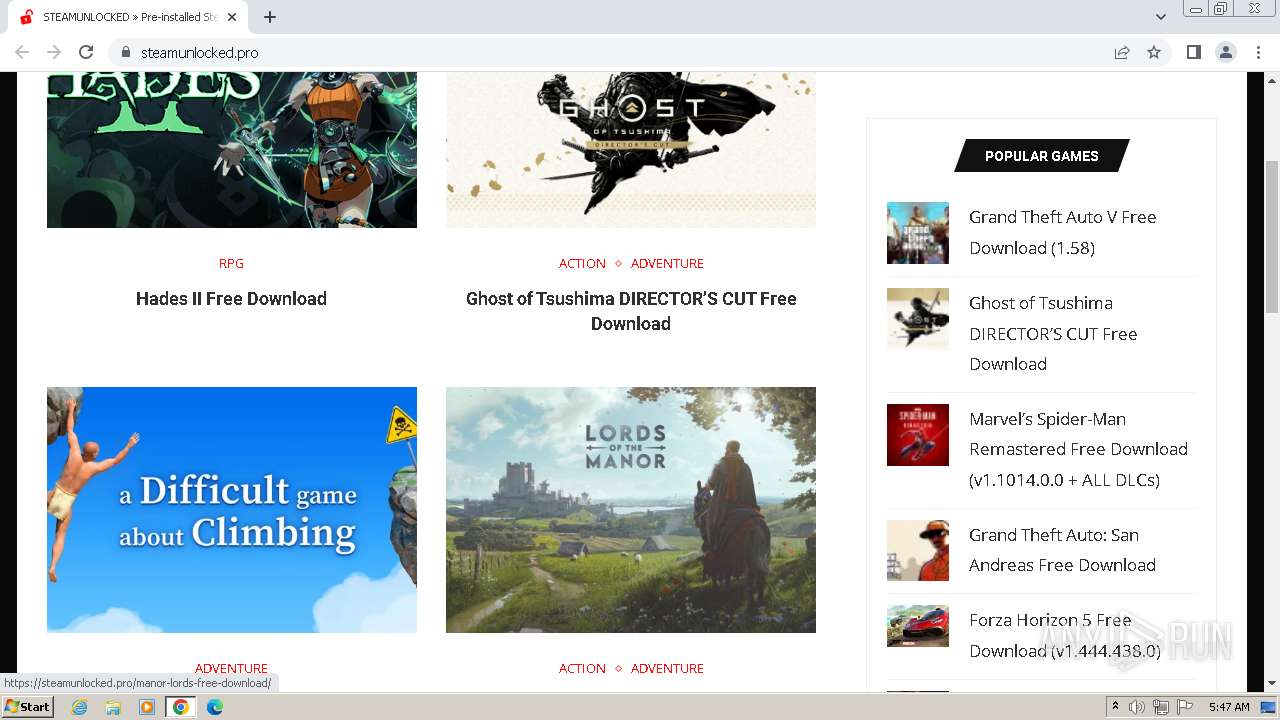
Task: Click the page vertical scrollbar thumb
Action: pos(1272,238)
